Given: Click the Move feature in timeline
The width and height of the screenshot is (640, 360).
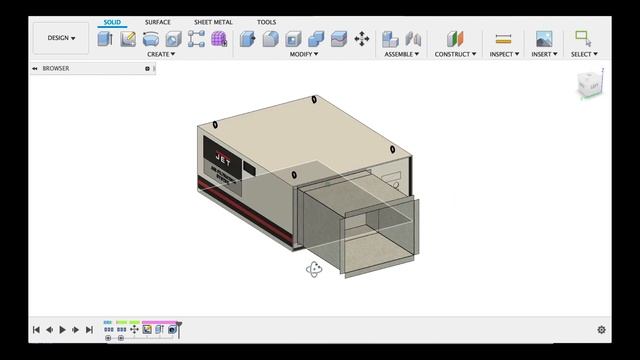Looking at the screenshot, I should [134, 329].
